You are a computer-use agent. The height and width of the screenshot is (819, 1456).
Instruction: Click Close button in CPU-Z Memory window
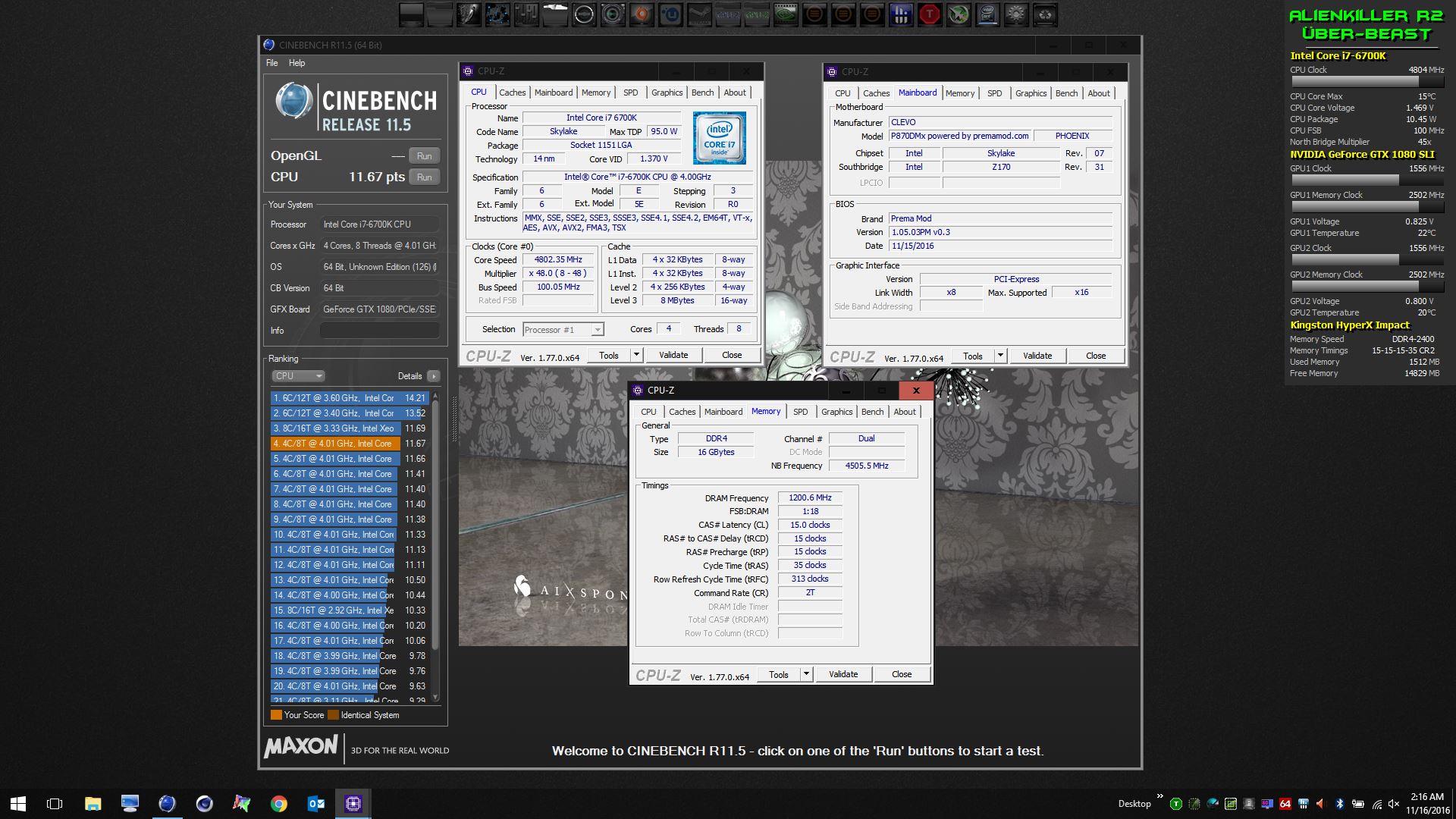click(x=902, y=674)
